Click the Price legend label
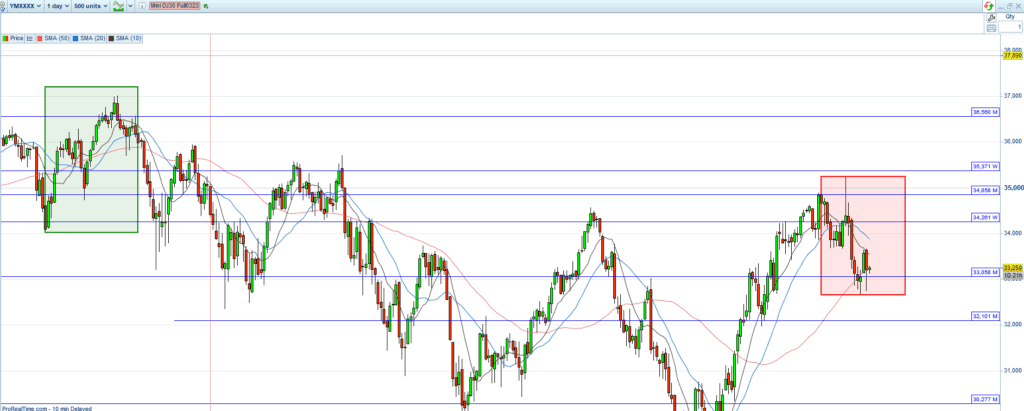This screenshot has width=1024, height=411. coord(13,38)
